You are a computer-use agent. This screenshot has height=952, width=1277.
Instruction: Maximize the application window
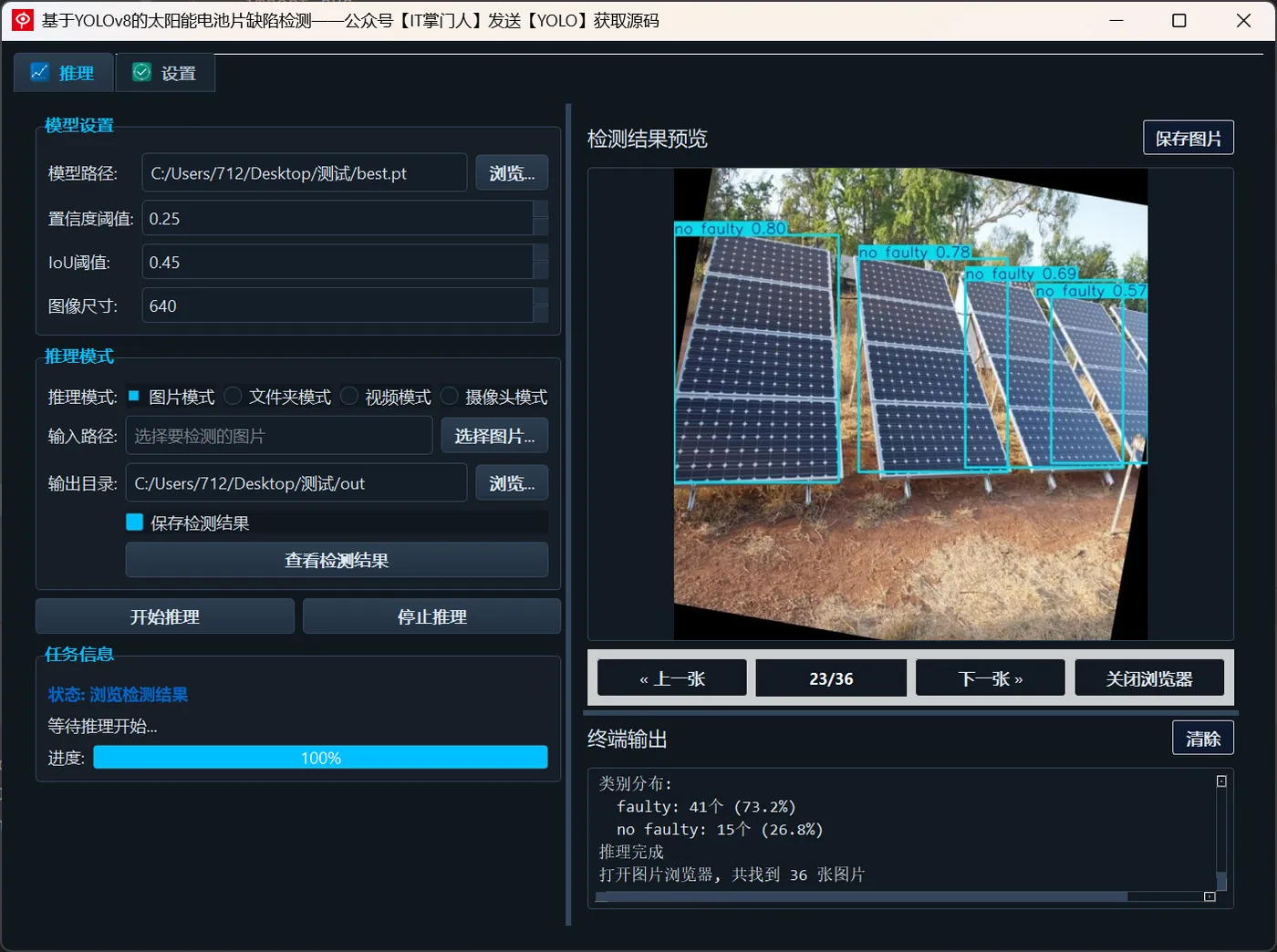1178,20
